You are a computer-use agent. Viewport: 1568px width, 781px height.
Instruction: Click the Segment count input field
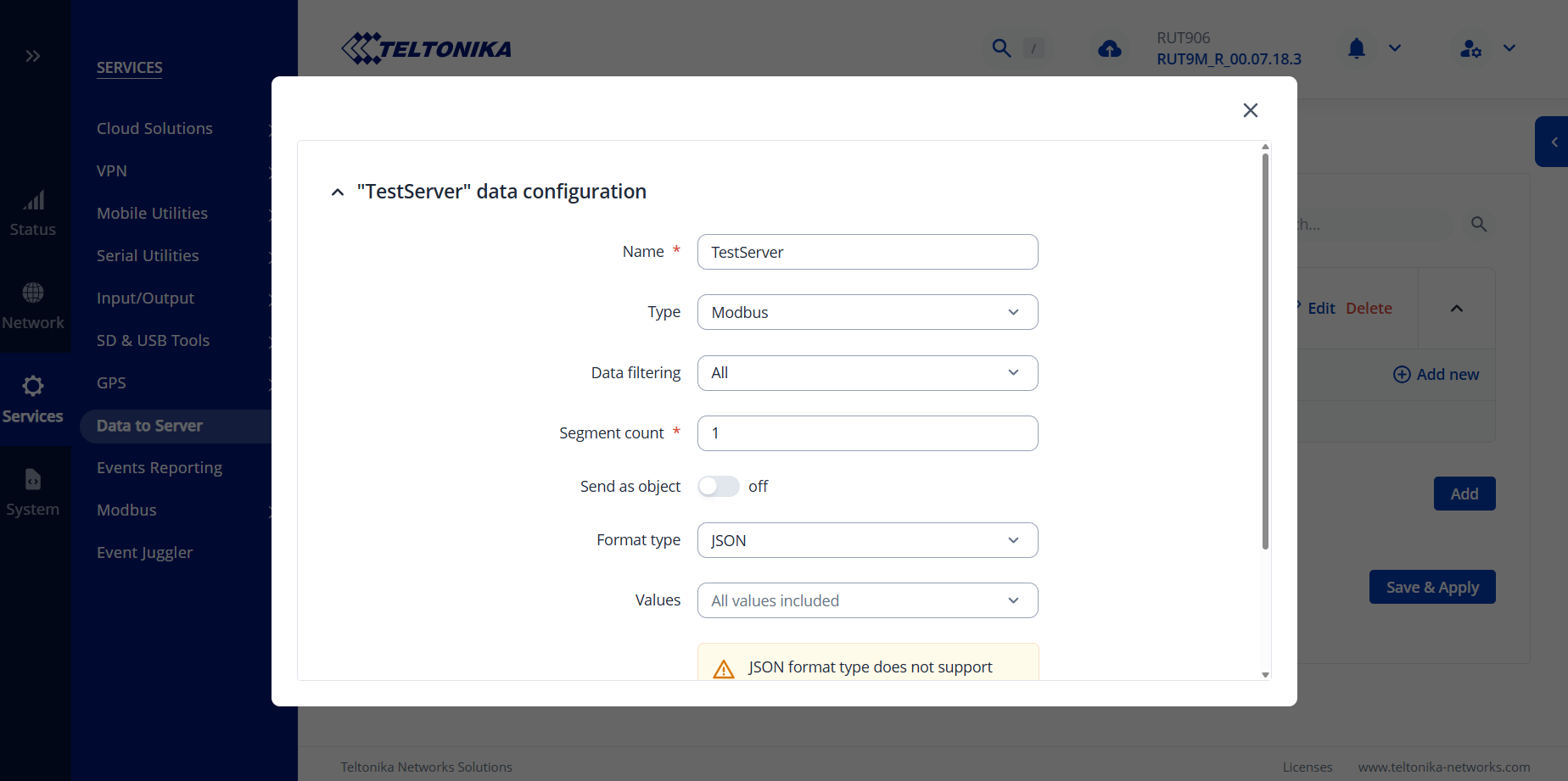click(x=867, y=433)
